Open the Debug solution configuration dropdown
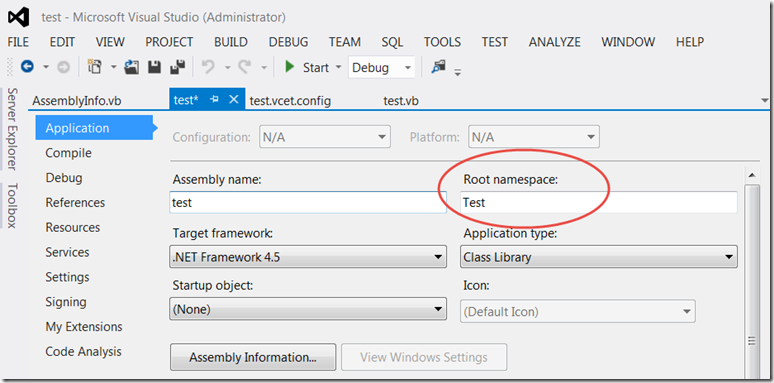This screenshot has width=774, height=383. (x=382, y=68)
